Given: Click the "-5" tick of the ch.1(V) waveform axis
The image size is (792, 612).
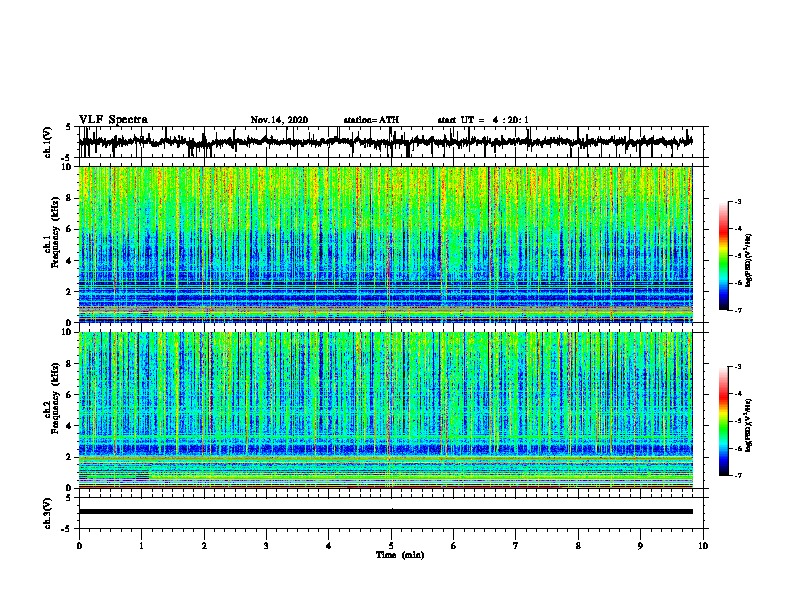Looking at the screenshot, I should point(67,158).
